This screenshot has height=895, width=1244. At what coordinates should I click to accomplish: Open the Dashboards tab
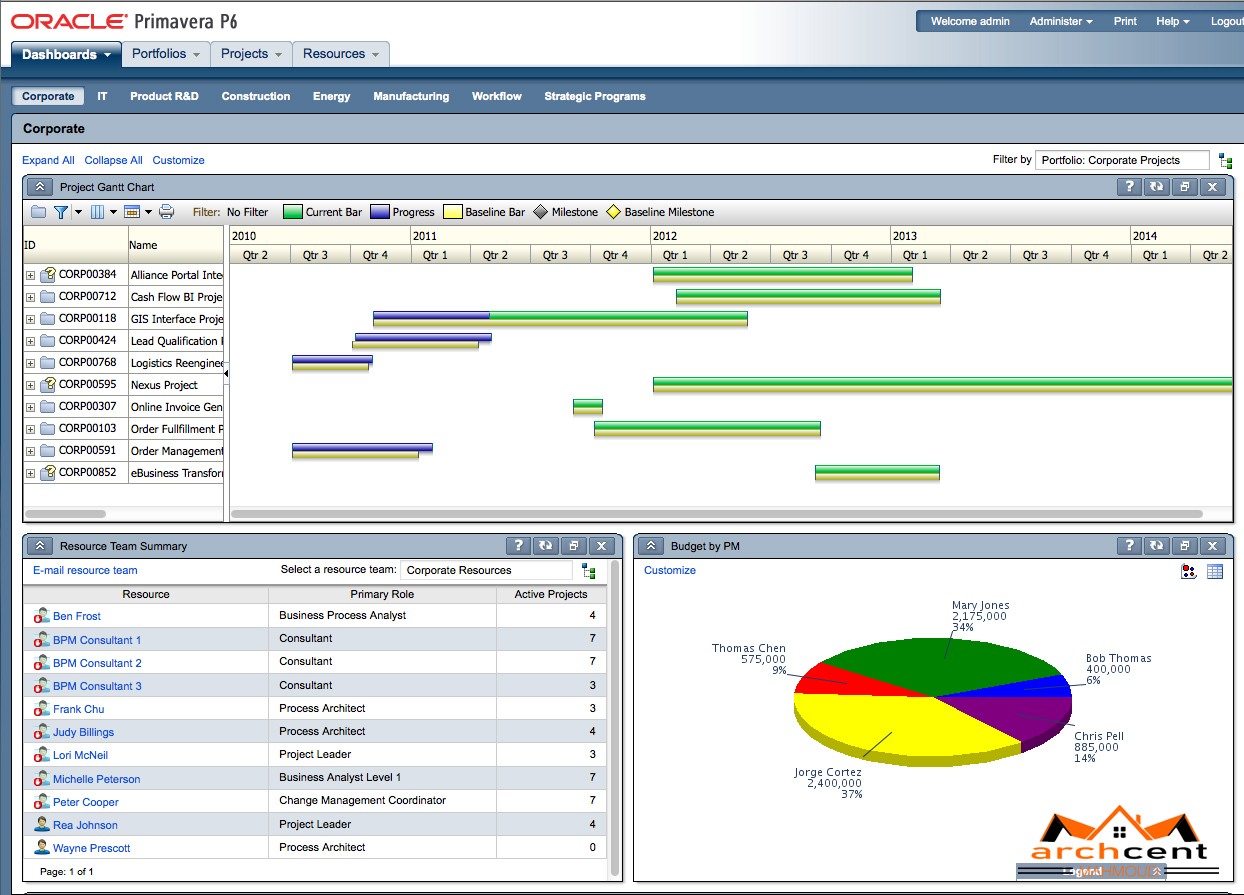click(x=66, y=55)
